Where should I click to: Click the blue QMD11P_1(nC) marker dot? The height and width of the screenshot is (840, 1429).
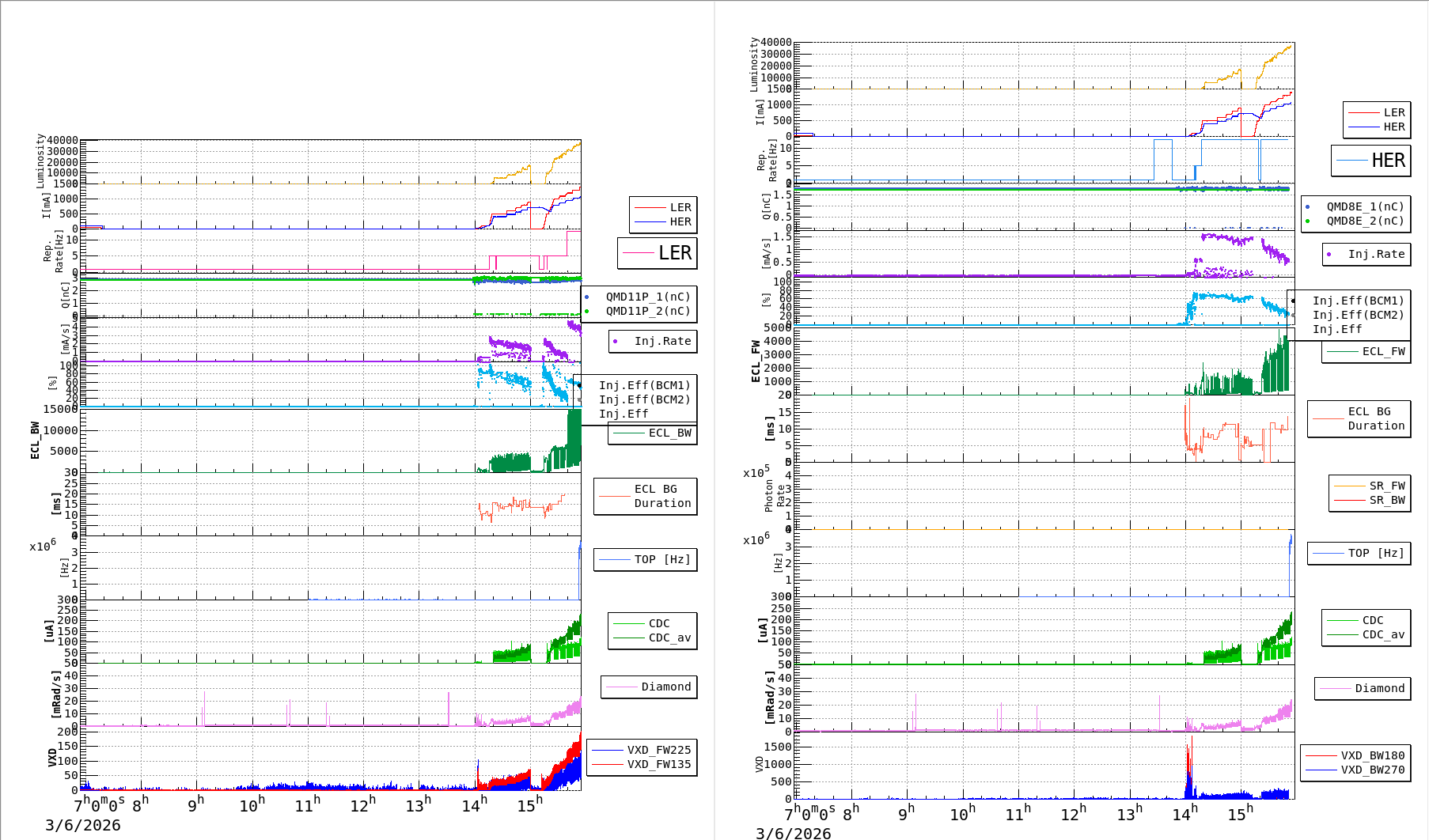(x=586, y=297)
